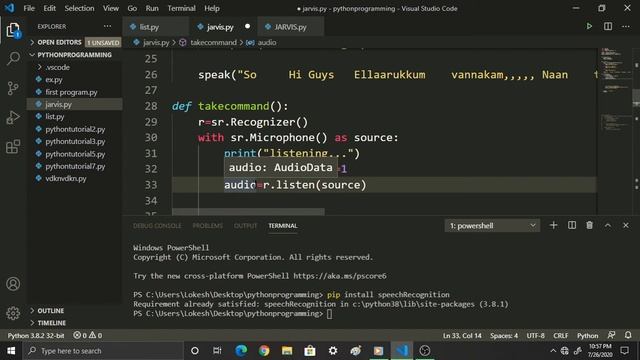The width and height of the screenshot is (640, 360).
Task: Change Python language mode
Action: pyautogui.click(x=587, y=336)
